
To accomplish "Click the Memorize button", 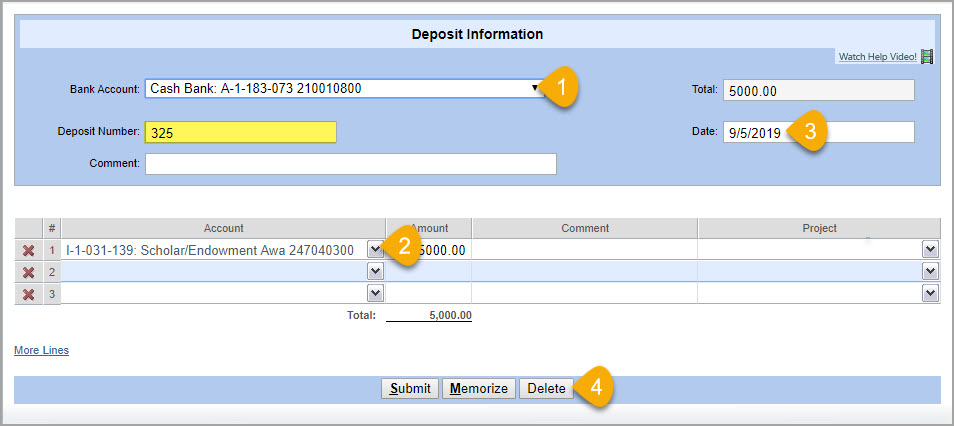I will click(x=479, y=388).
